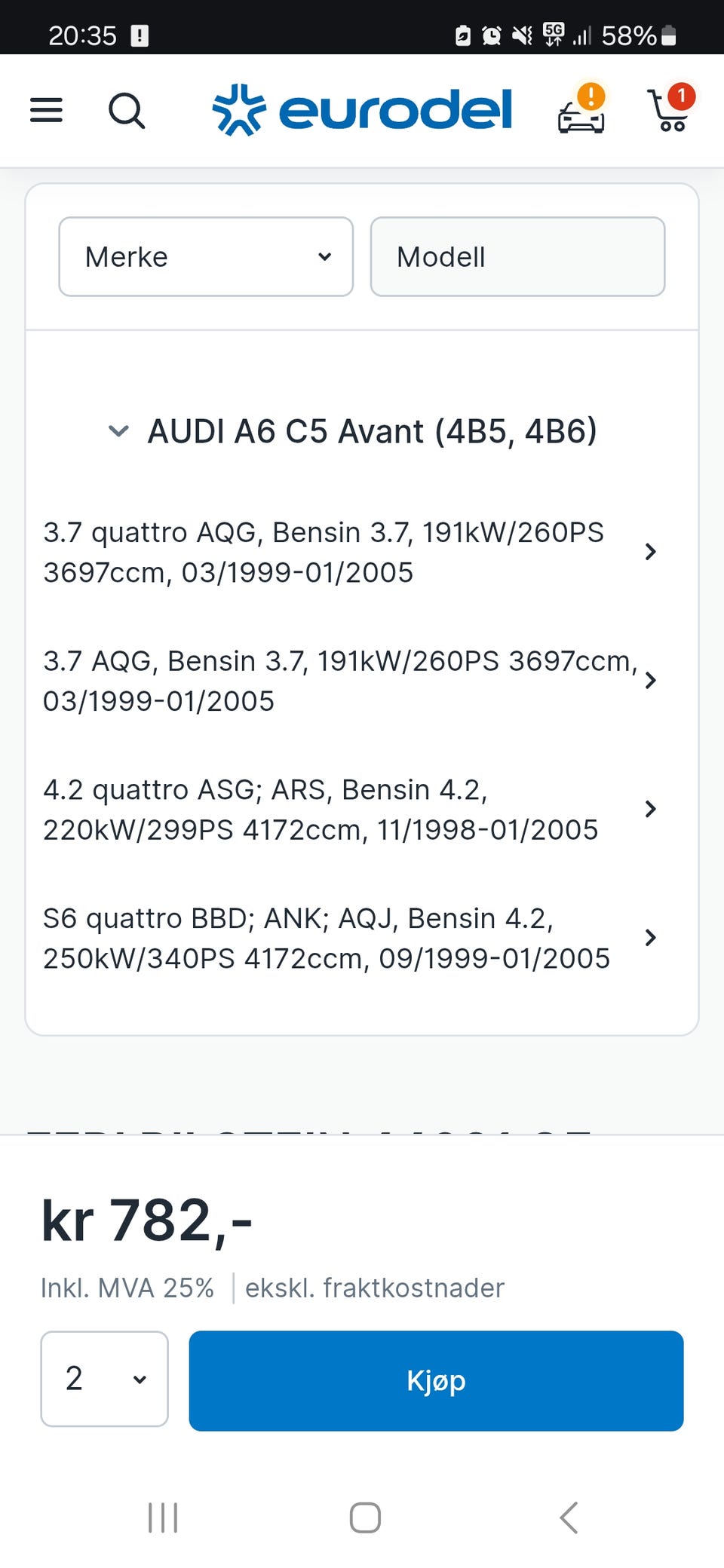Tap chevron beside 4.2 quattro row

650,809
